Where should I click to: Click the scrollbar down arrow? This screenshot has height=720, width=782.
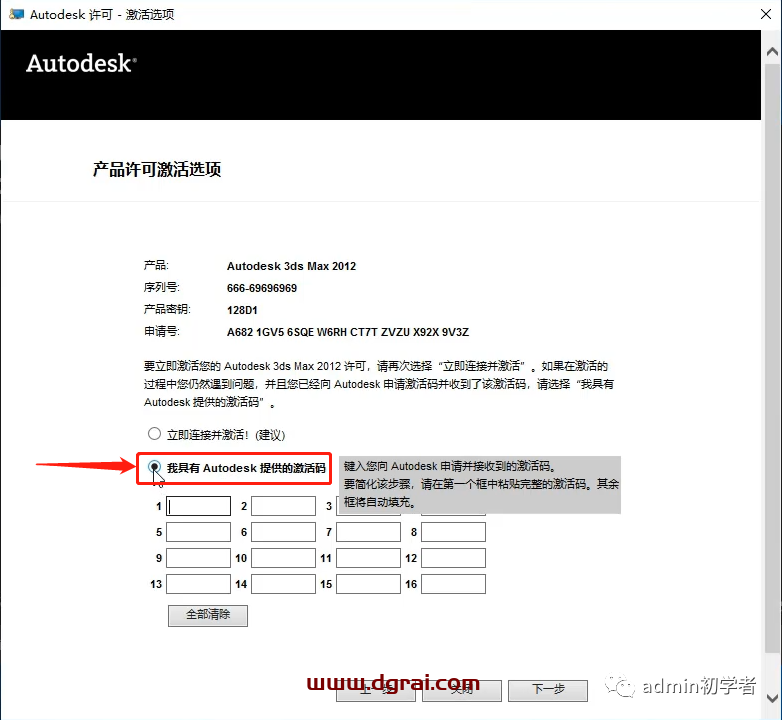point(772,698)
